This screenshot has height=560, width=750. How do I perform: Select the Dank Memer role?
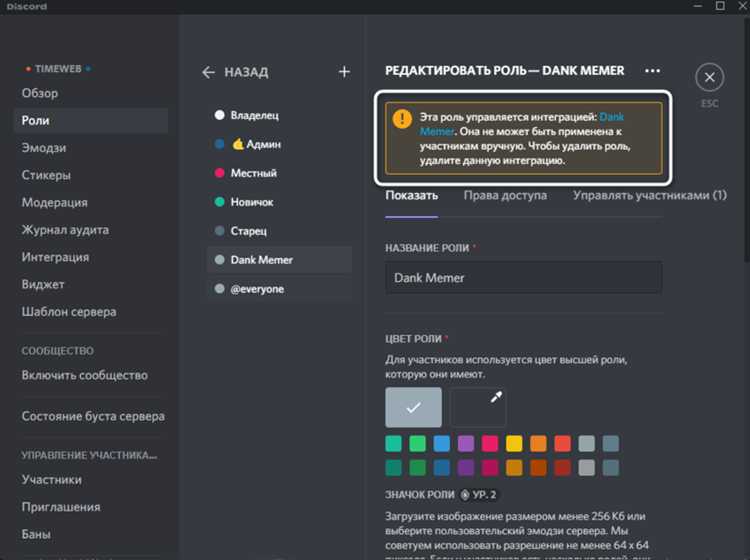279,260
